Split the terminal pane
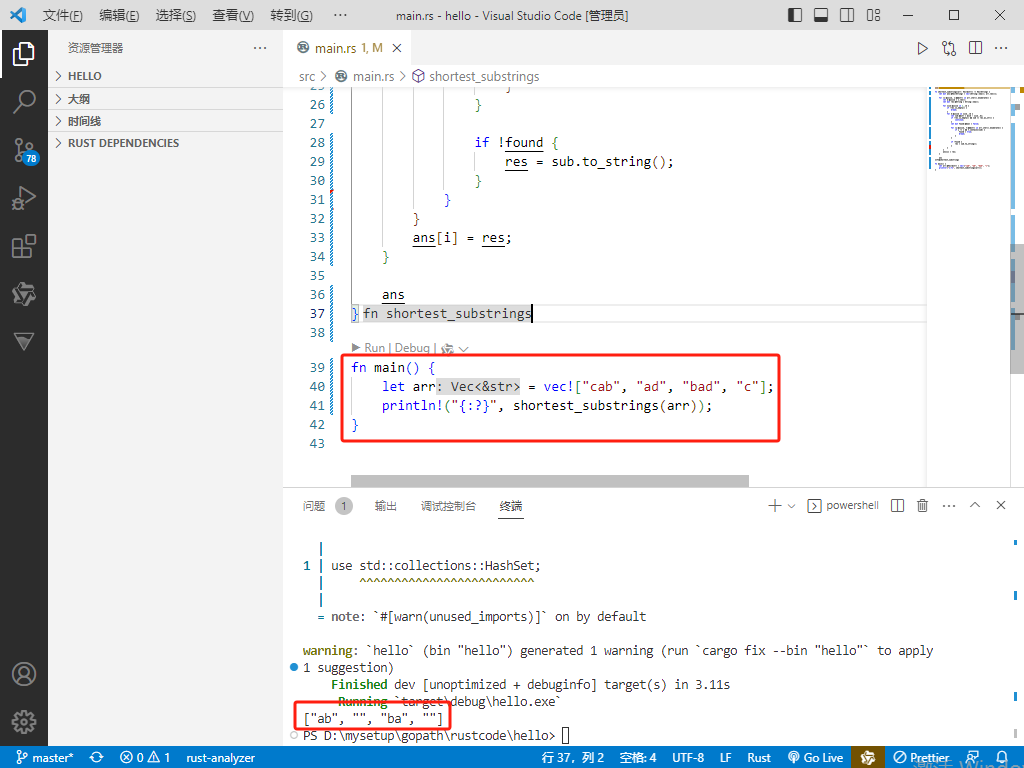The image size is (1024, 768). coord(897,505)
